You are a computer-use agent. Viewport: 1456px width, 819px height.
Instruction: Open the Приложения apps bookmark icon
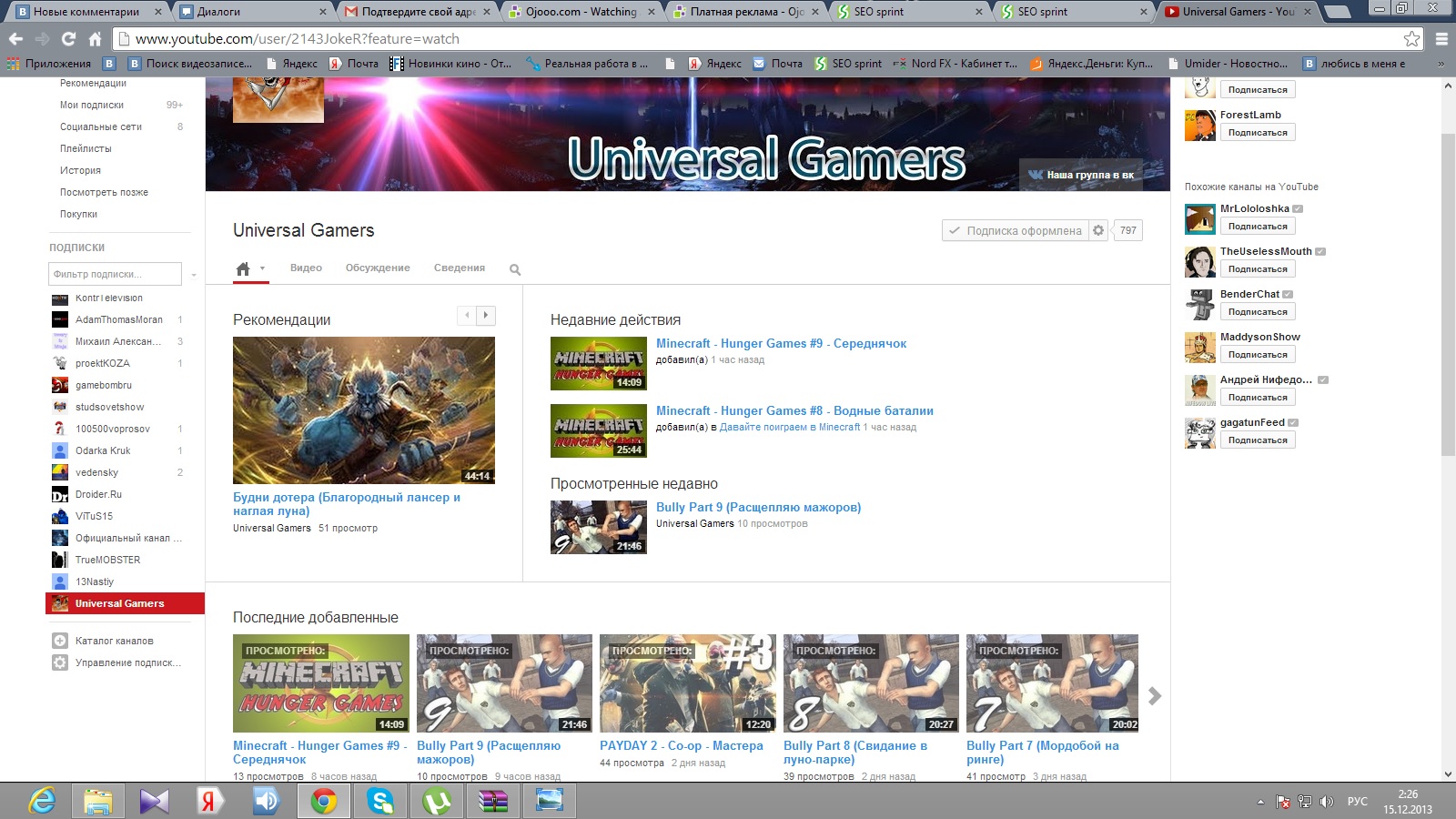pyautogui.click(x=14, y=64)
